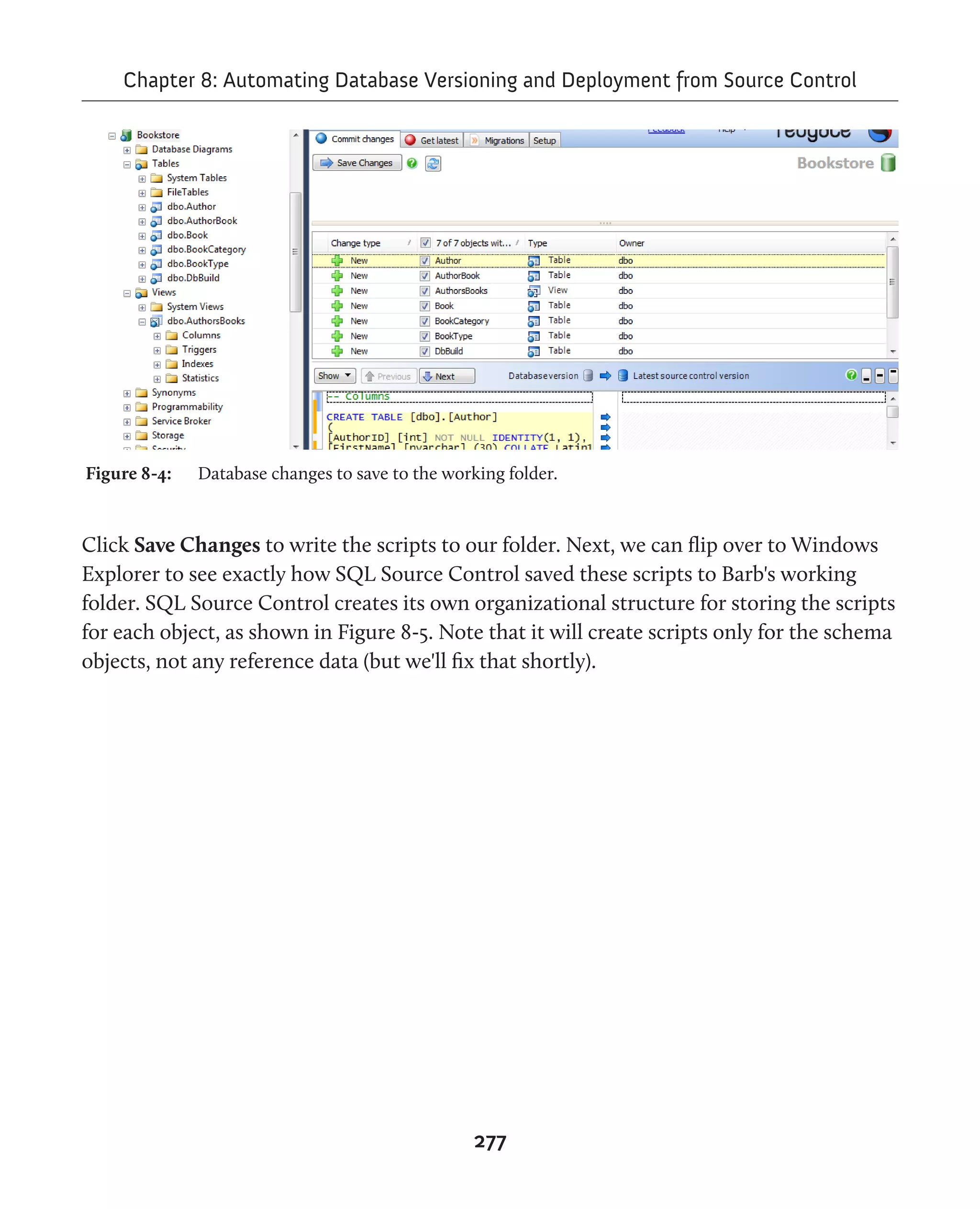
Task: Open the Migrations tab
Action: (x=497, y=141)
